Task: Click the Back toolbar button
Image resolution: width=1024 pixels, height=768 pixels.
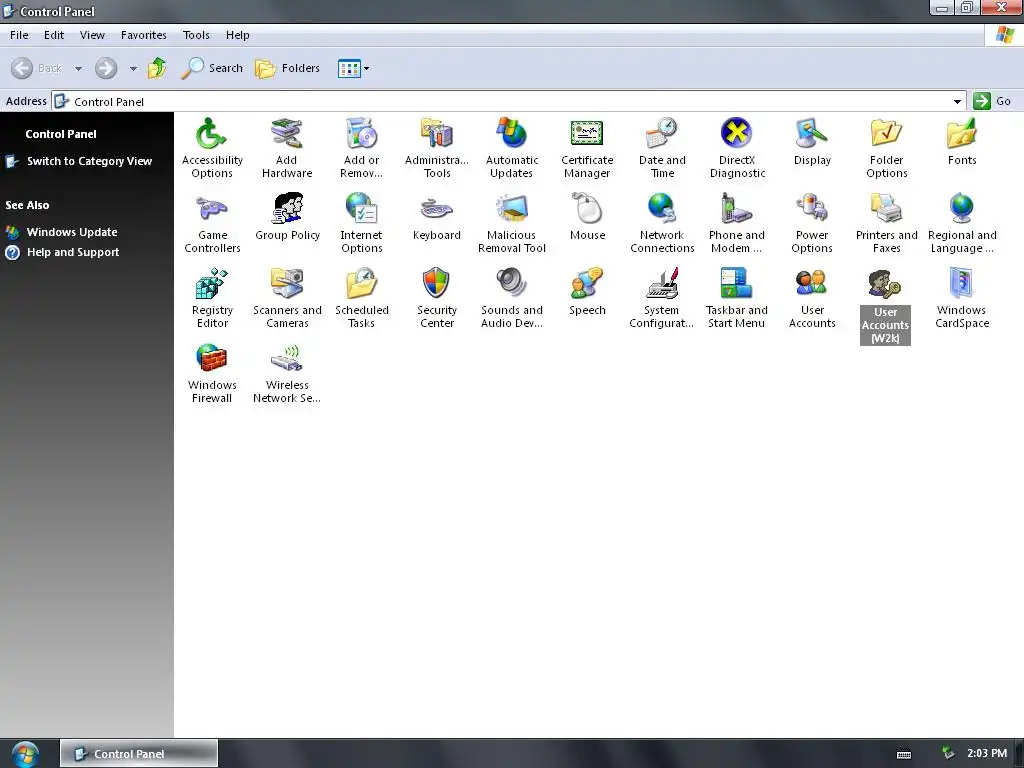Action: pos(37,68)
